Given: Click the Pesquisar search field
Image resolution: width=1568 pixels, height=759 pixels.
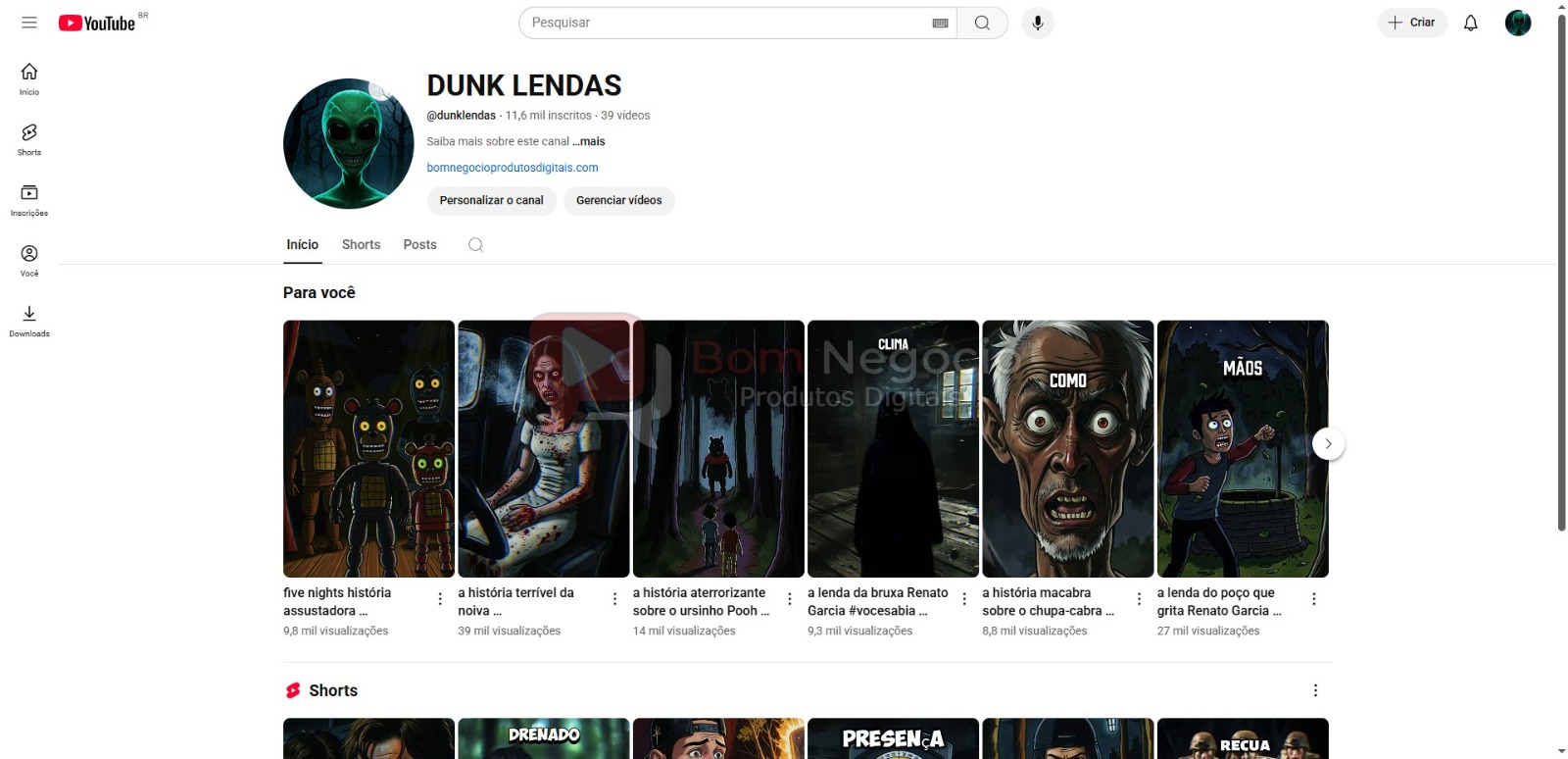Looking at the screenshot, I should (727, 23).
